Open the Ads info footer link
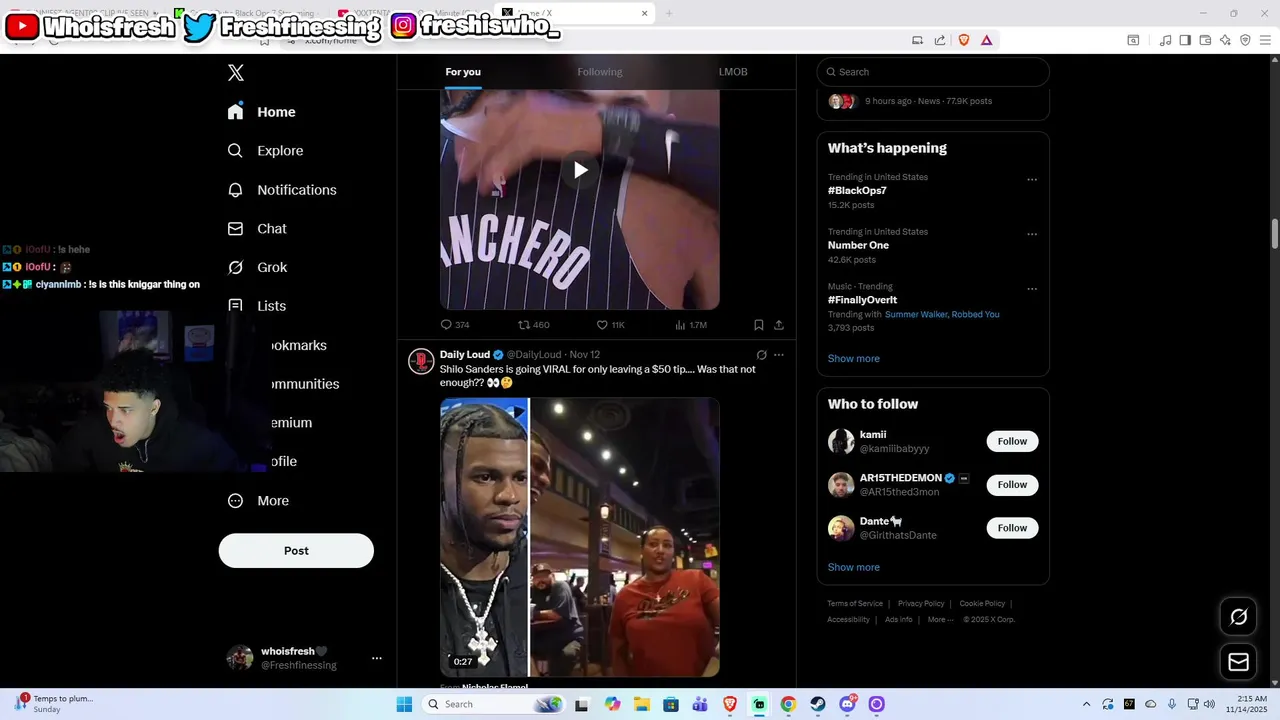This screenshot has height=720, width=1280. coord(899,620)
